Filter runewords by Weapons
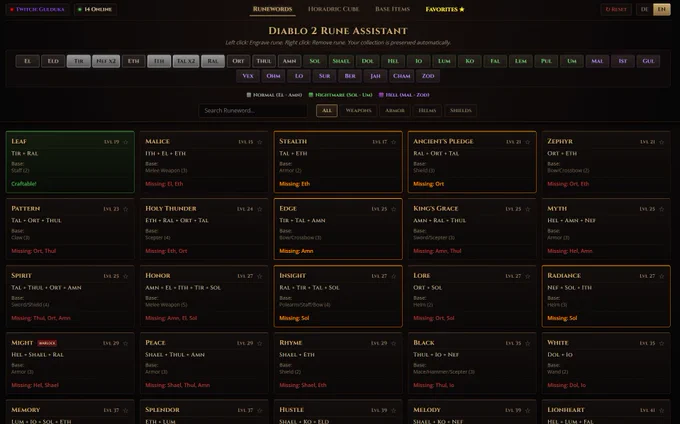 click(358, 111)
